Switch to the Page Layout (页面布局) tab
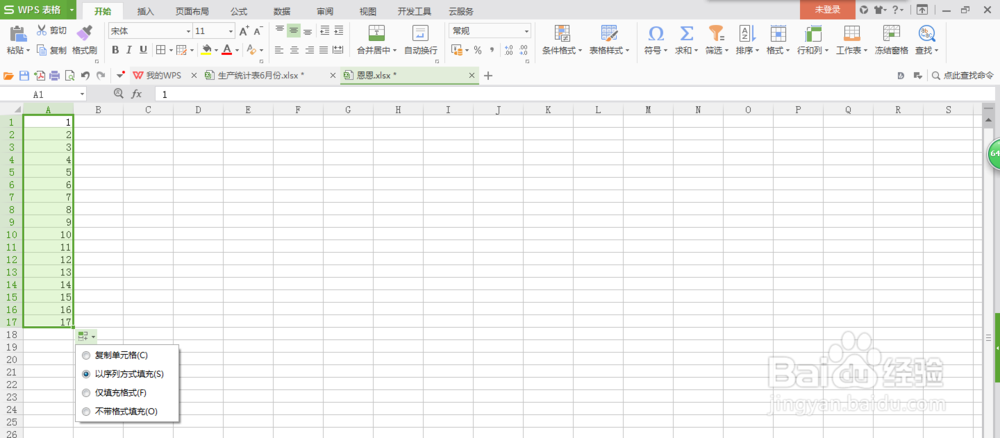Screen dimensions: 1000x438 click(192, 11)
